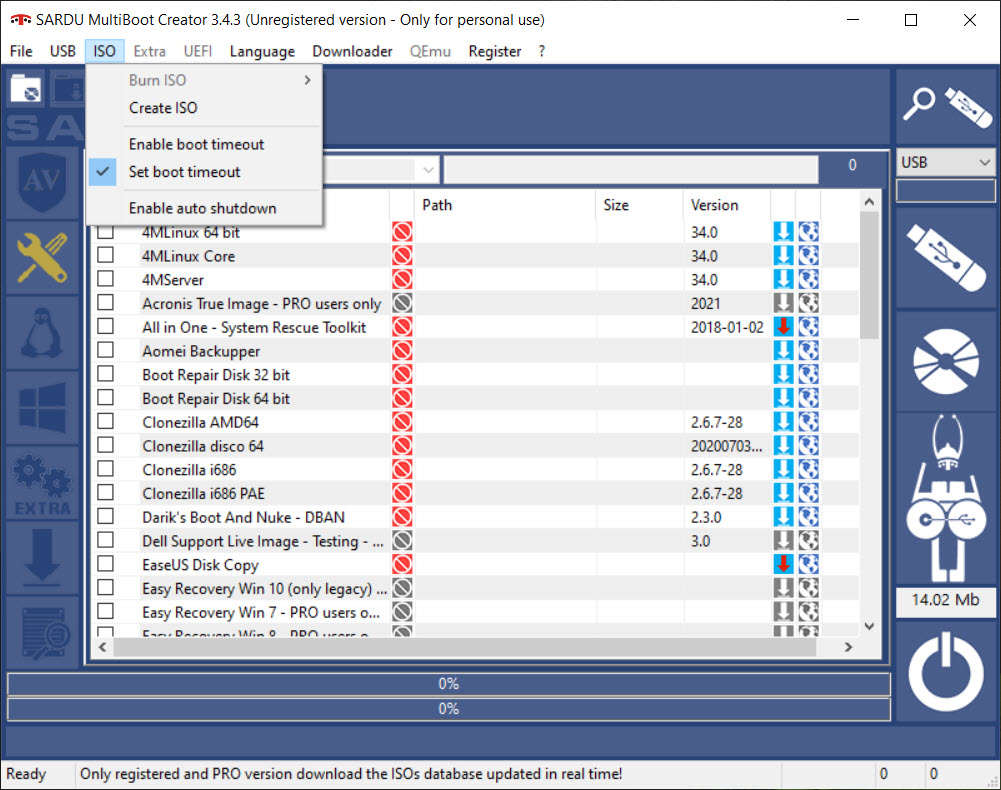Viewport: 1001px width, 790px height.
Task: Sort list by Size column header
Action: pyautogui.click(x=639, y=205)
